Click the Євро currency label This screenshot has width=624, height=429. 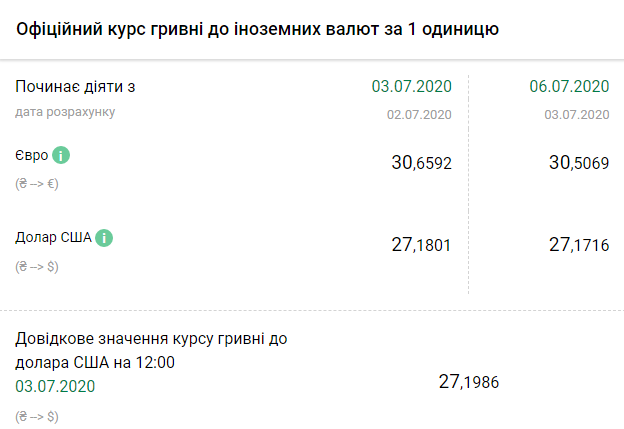(x=31, y=156)
